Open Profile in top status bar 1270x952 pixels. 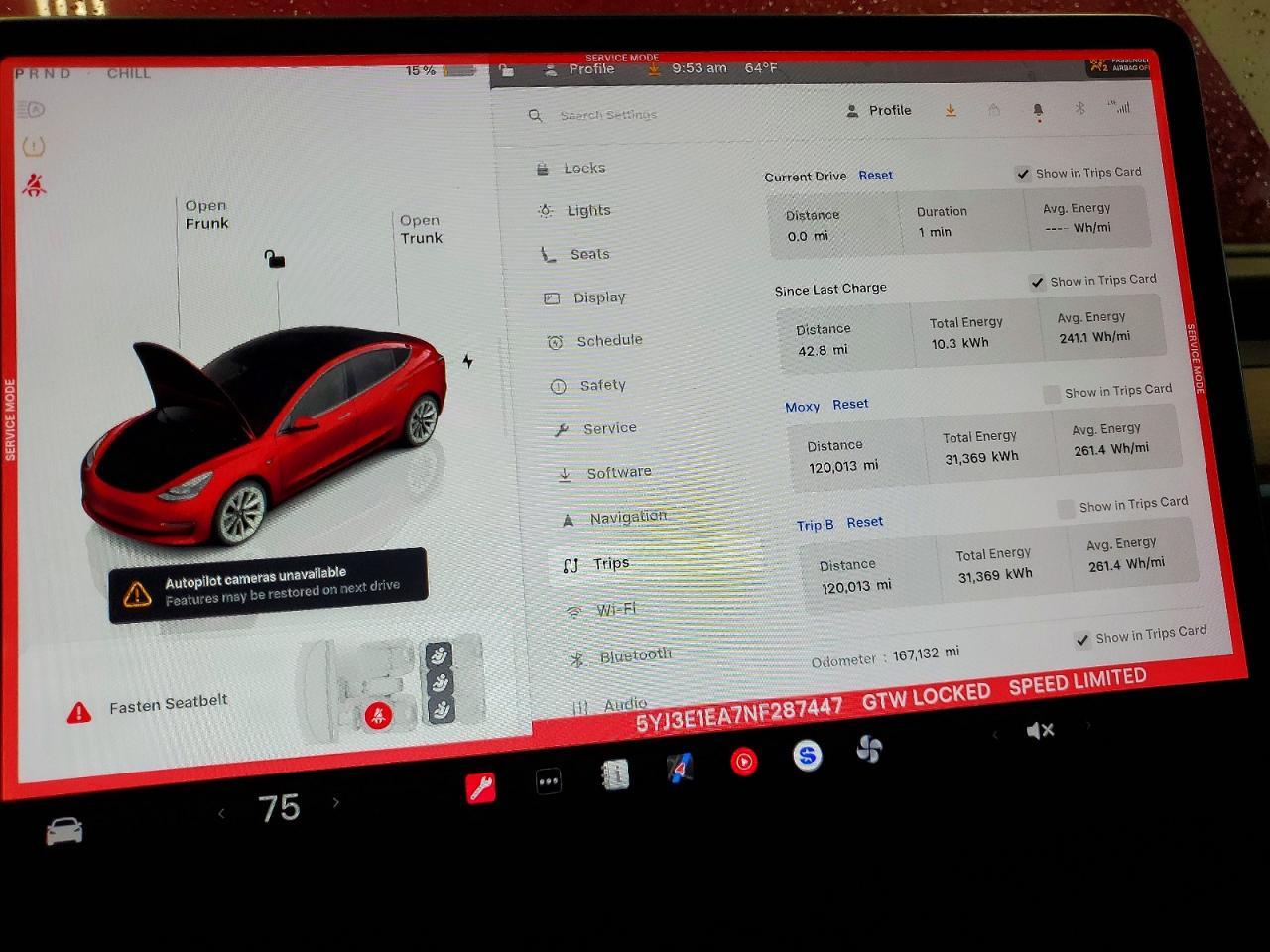pyautogui.click(x=579, y=69)
